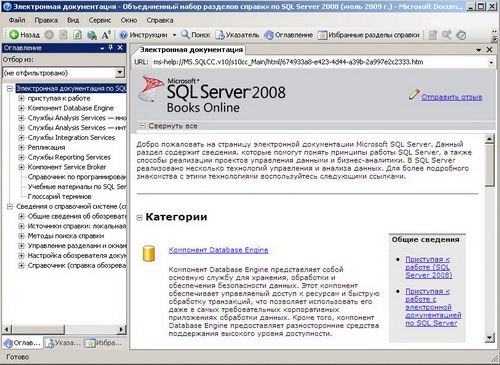Image resolution: width=500 pixels, height=365 pixels.
Task: Click the add-to-favorites page icon in toolbar
Action: click(433, 35)
